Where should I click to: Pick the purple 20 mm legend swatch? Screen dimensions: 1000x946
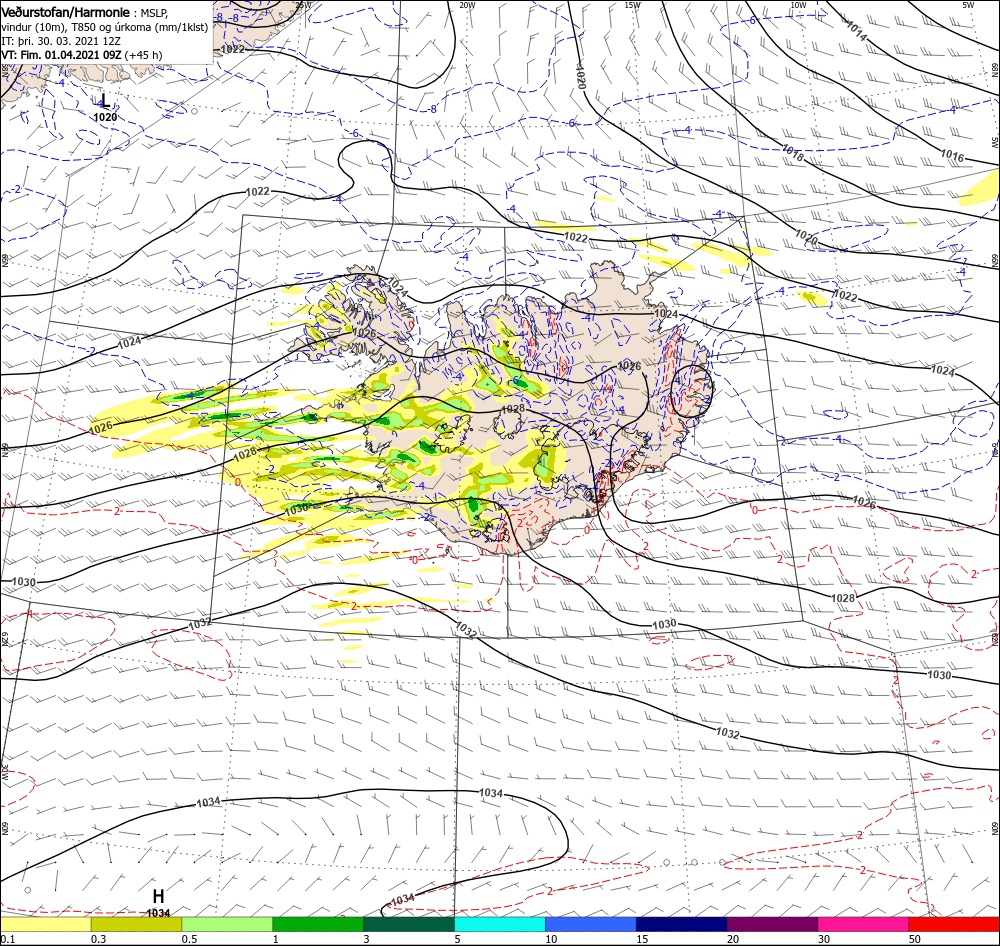[772, 925]
